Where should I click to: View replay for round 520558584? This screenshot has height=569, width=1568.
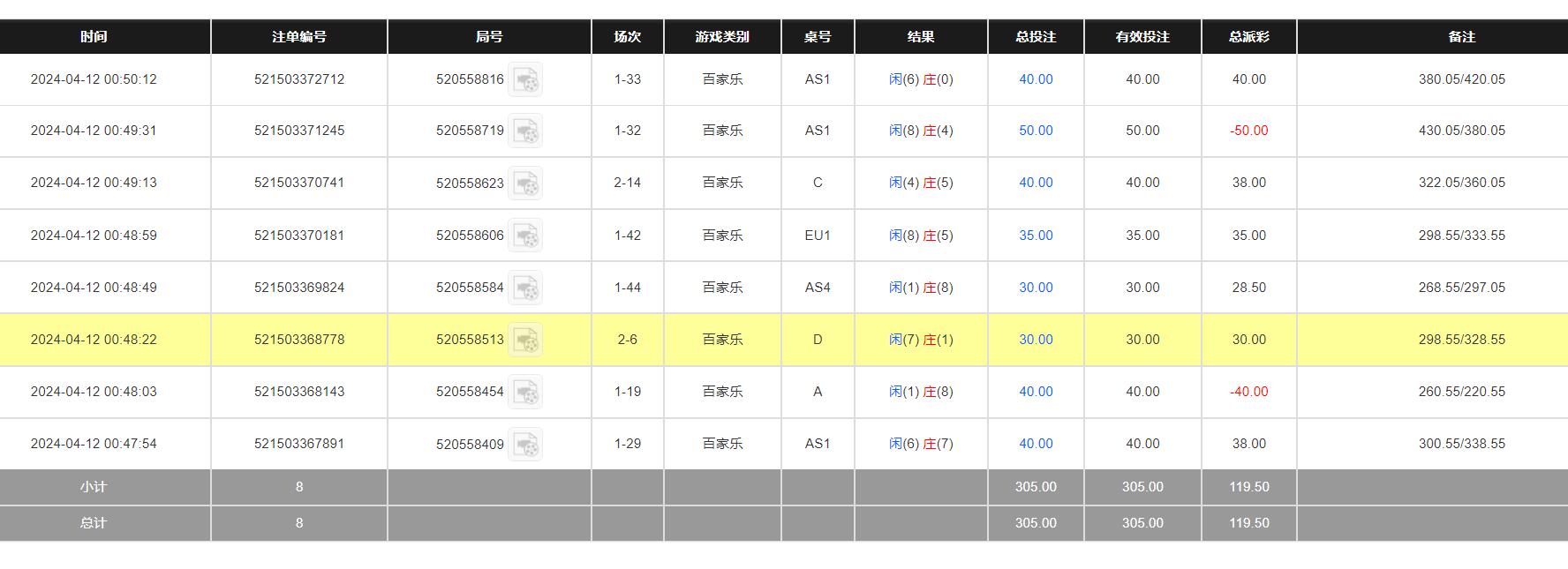click(526, 288)
